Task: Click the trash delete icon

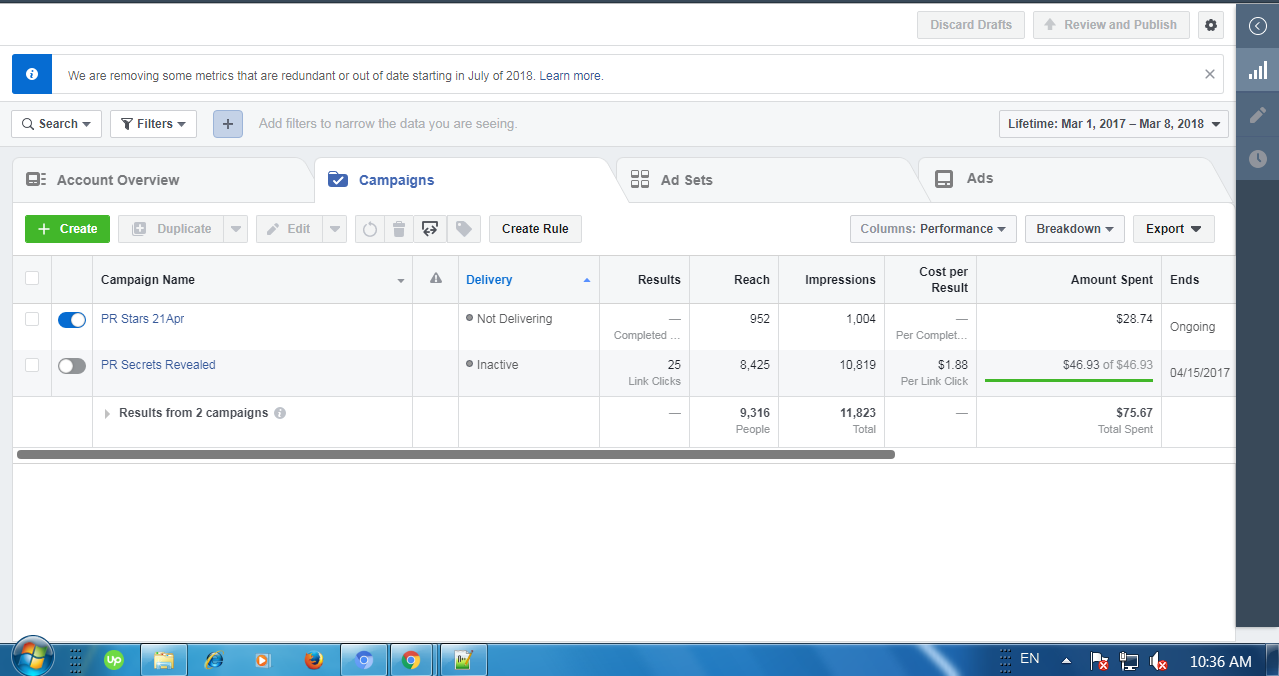Action: click(399, 229)
